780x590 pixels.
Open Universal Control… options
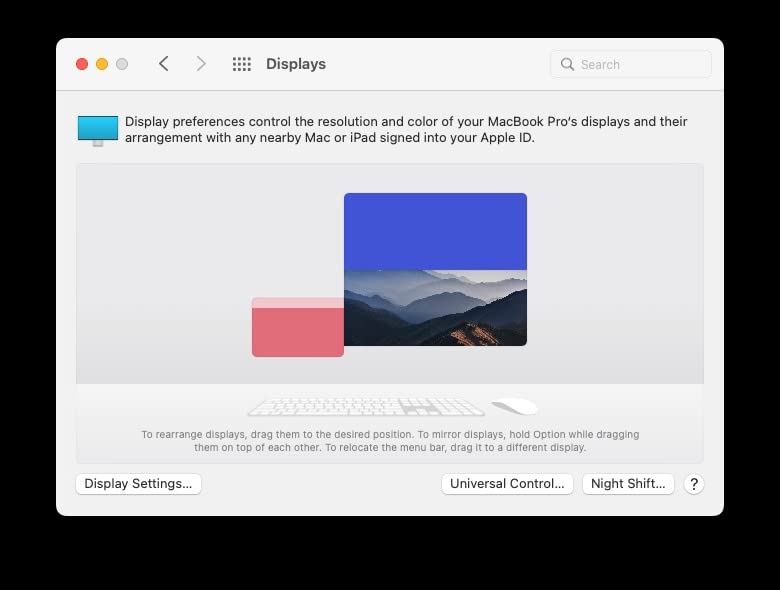click(507, 484)
